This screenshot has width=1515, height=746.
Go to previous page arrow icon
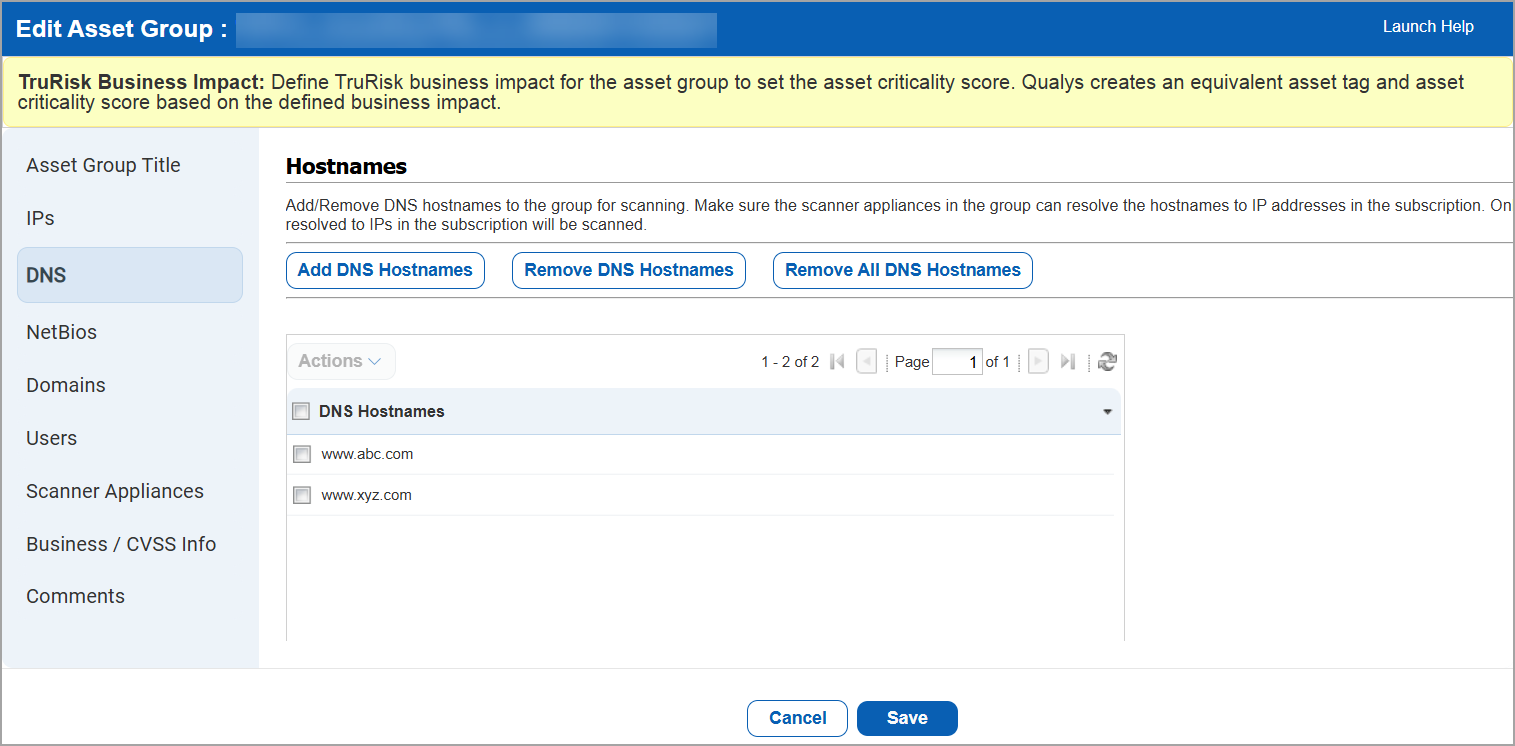click(x=866, y=362)
